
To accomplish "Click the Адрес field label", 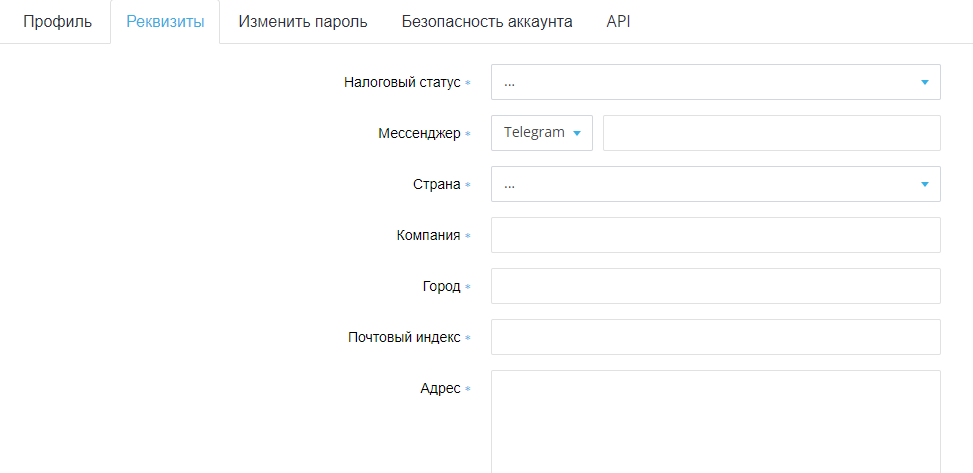I will (x=440, y=389).
